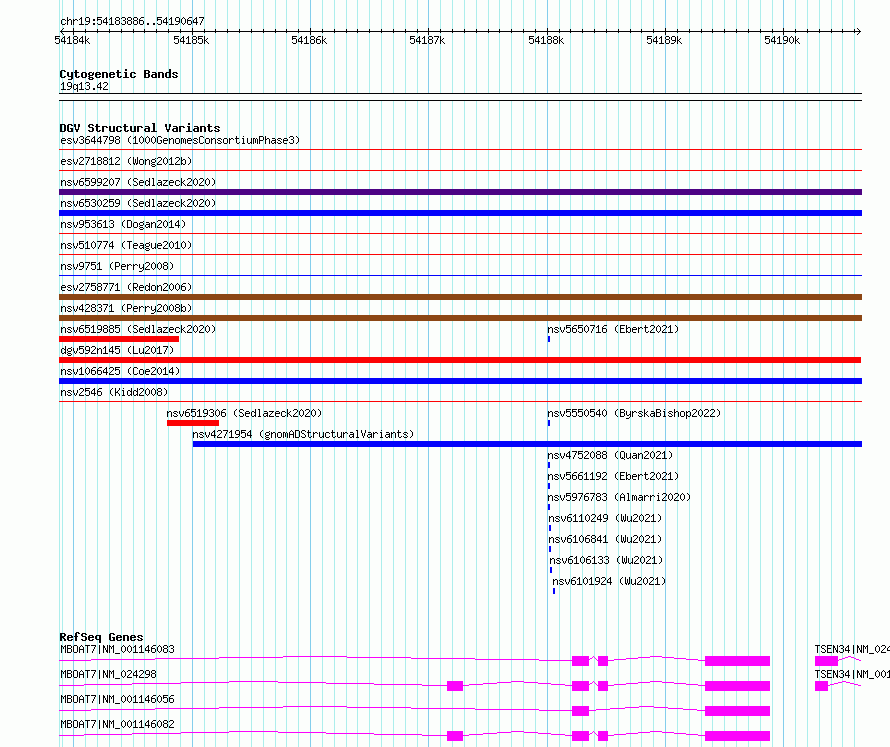This screenshot has height=747, width=890.
Task: Open variant nsv953613 (Dogan2014)
Action: [x=123, y=224]
